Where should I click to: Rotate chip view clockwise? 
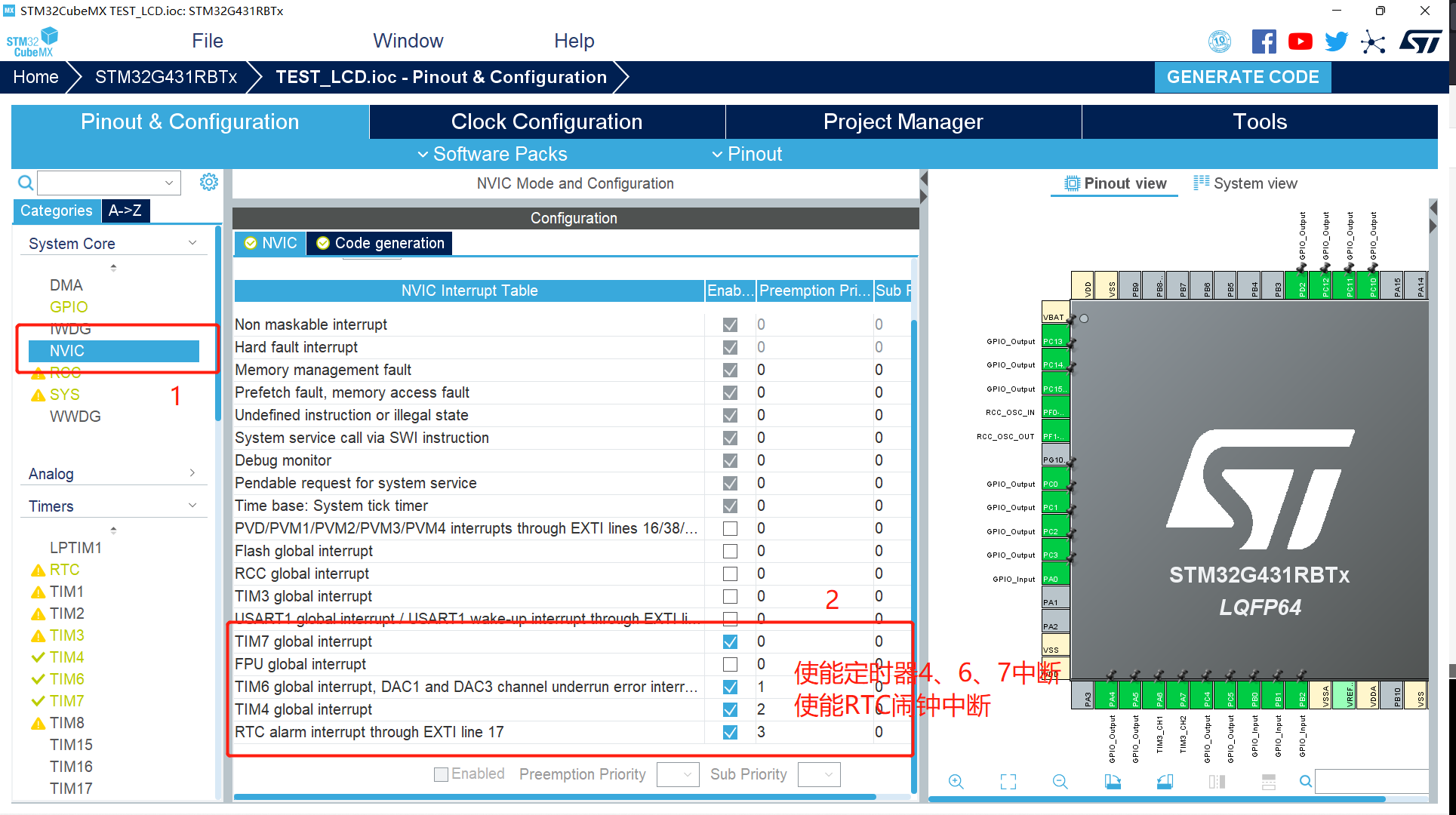coord(1113,782)
